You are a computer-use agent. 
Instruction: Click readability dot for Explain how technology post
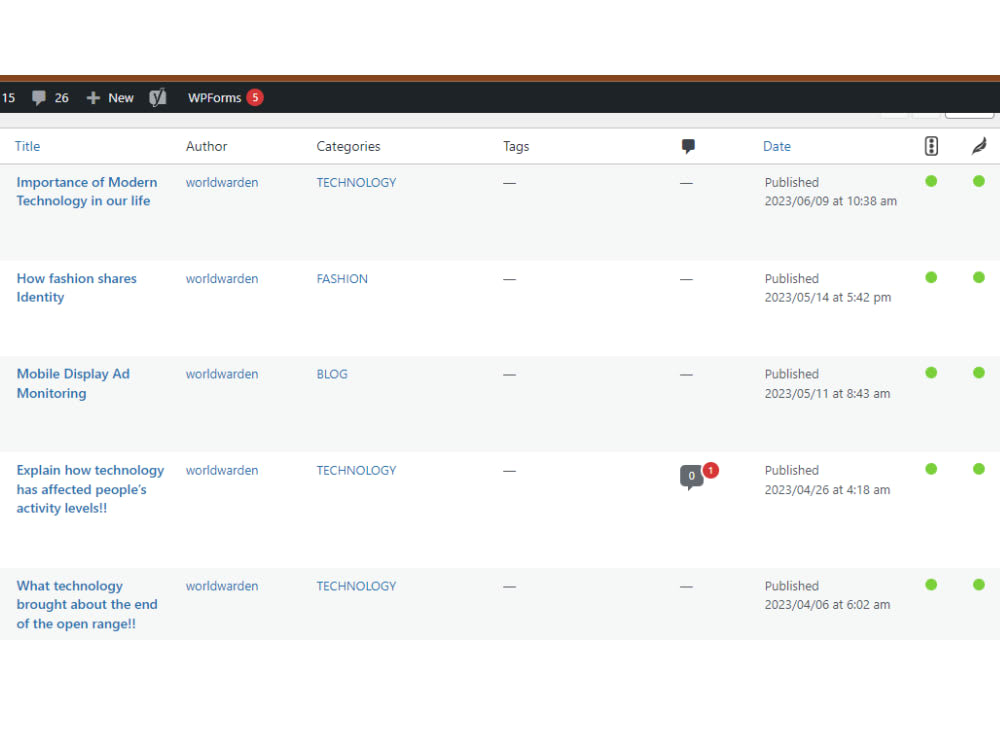pyautogui.click(x=979, y=469)
